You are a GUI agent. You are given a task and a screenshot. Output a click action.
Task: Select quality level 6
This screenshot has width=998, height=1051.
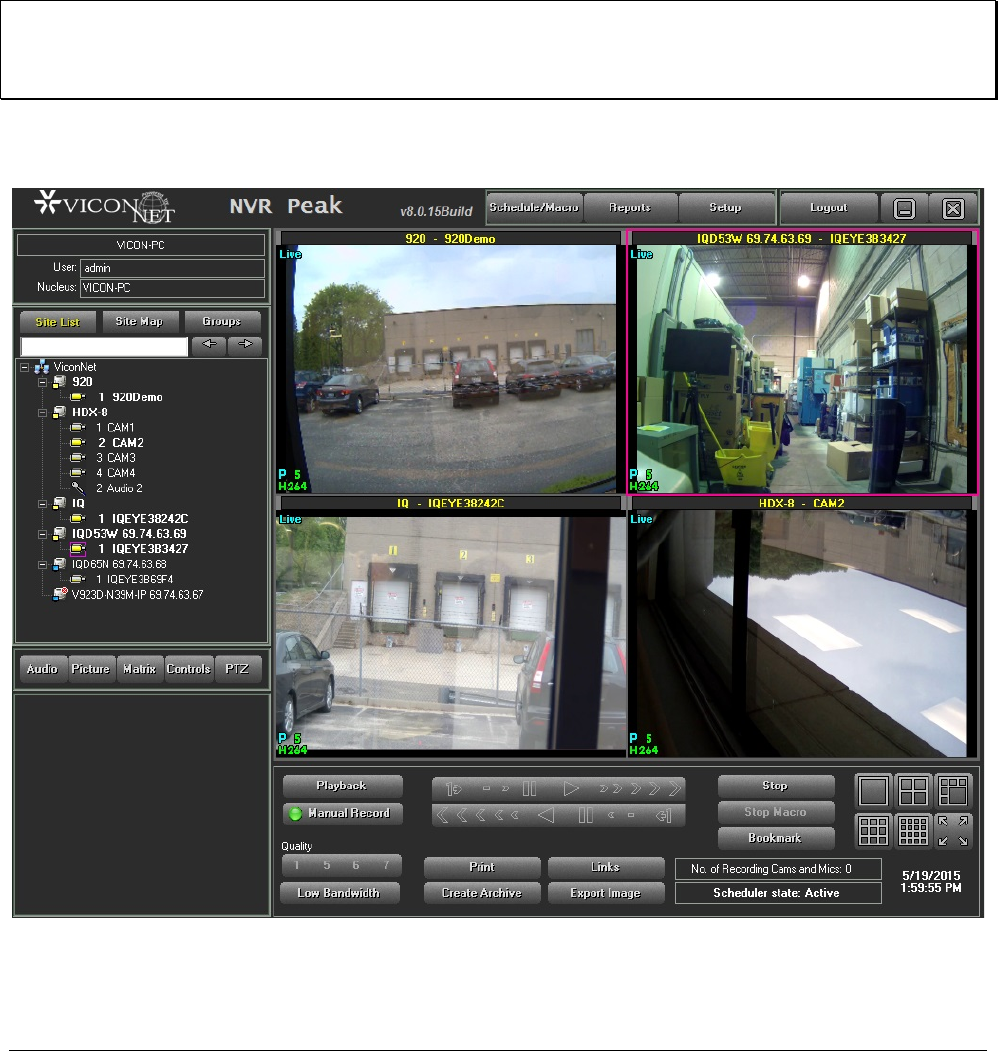tap(356, 865)
